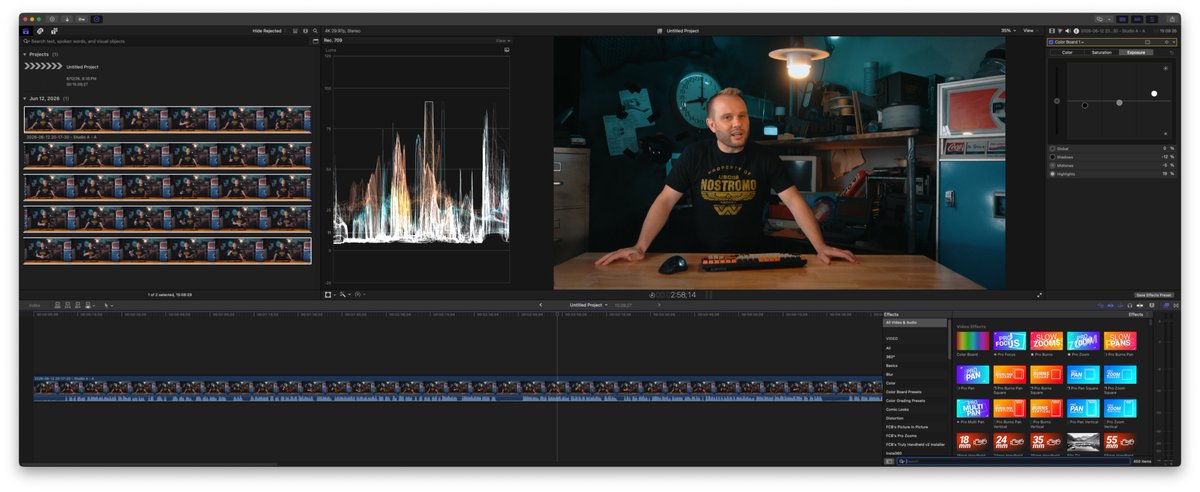The image size is (1200, 492).
Task: Select the Studio A clip in timeline
Action: click(458, 389)
